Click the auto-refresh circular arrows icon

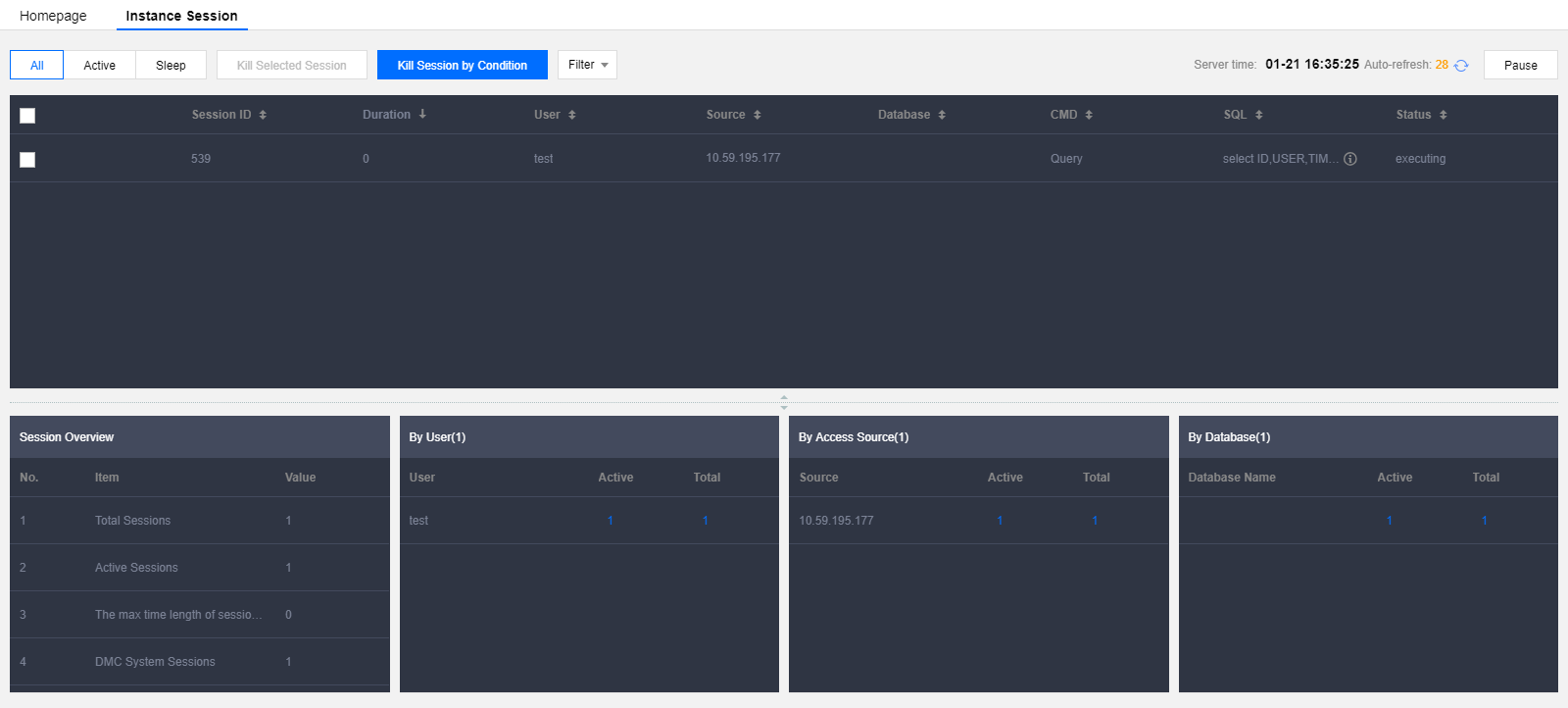point(1461,66)
